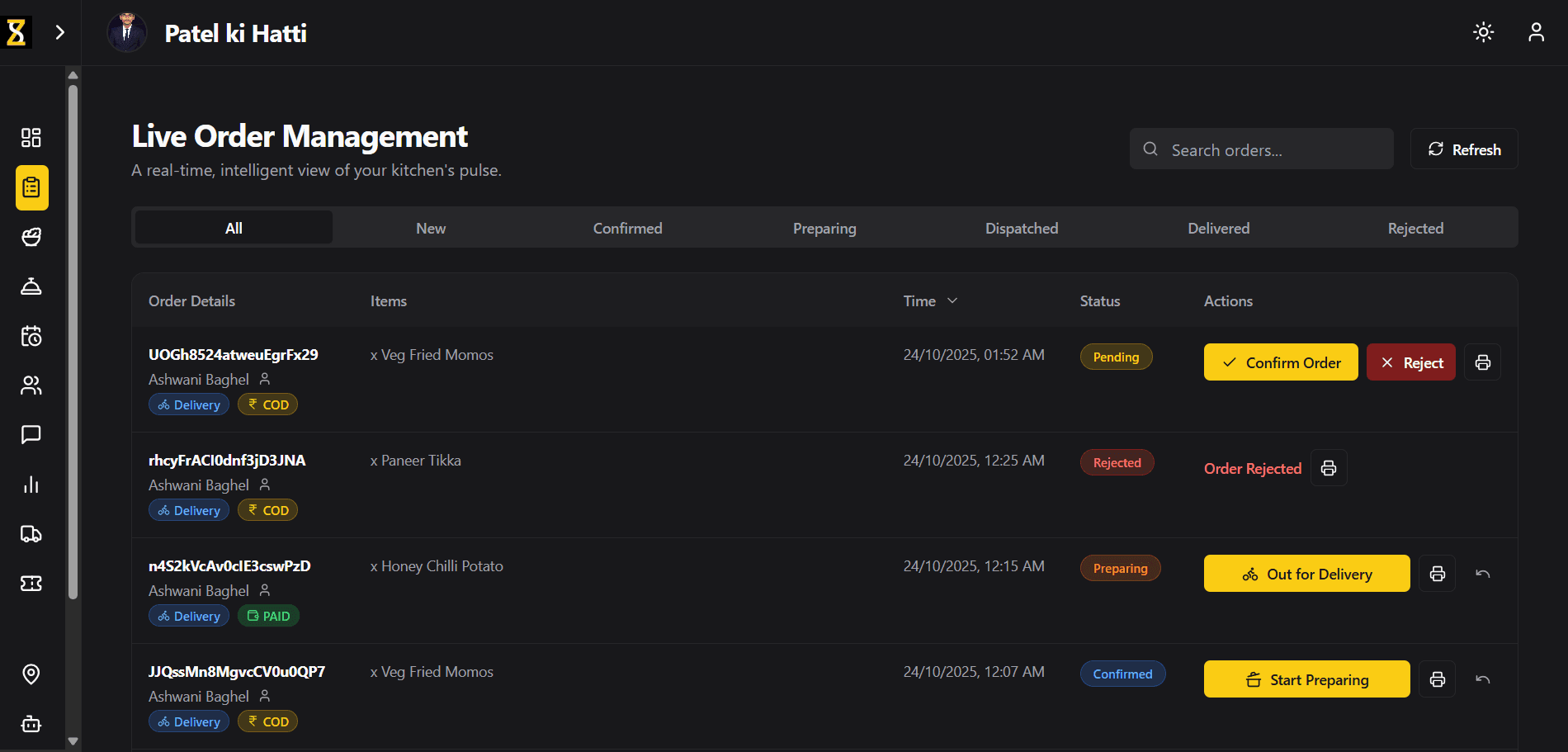The height and width of the screenshot is (752, 1568).
Task: Revert status of the Honey Chilli Potato order
Action: [x=1482, y=573]
